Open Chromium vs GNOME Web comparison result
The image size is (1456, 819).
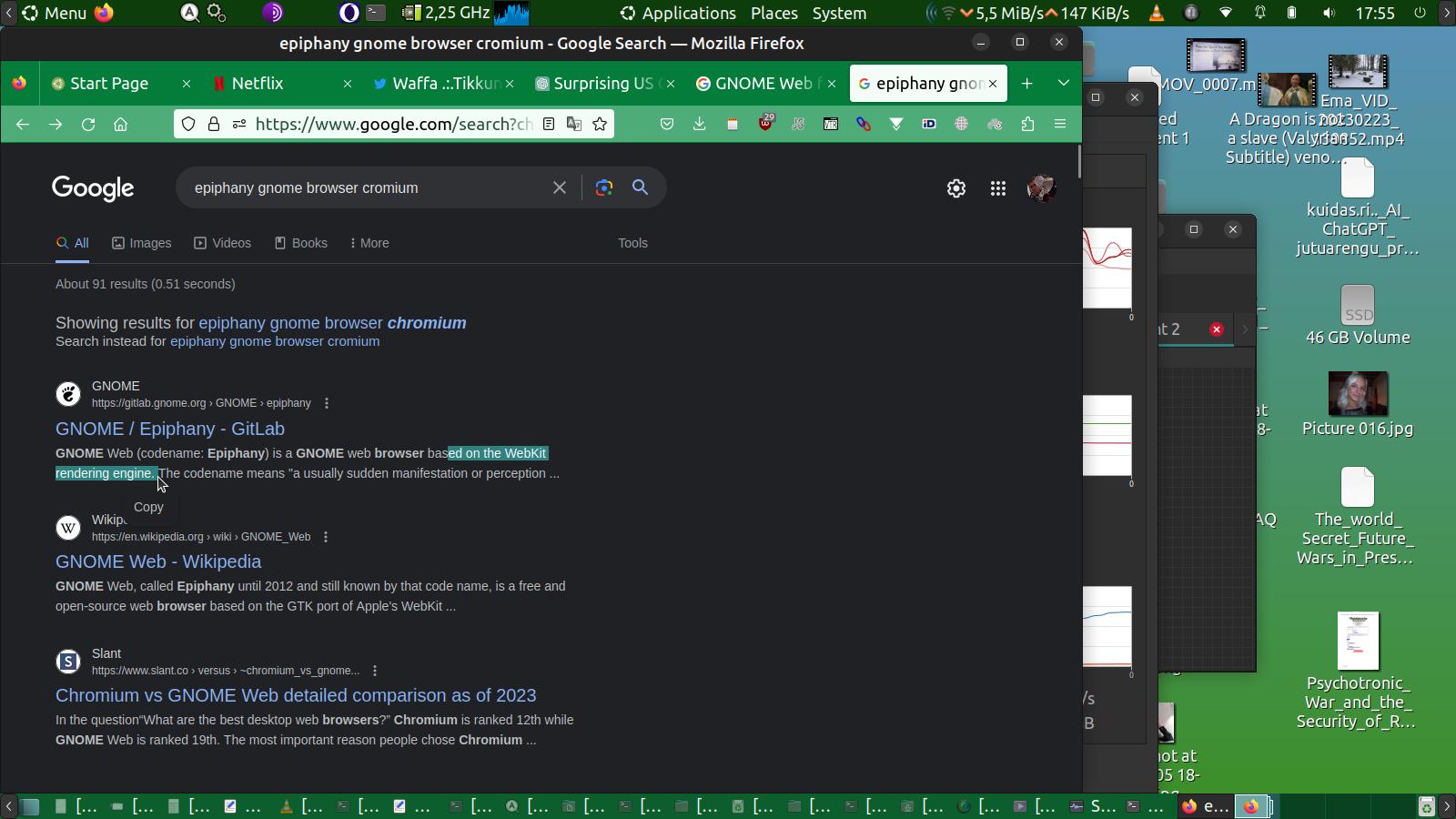(x=296, y=695)
